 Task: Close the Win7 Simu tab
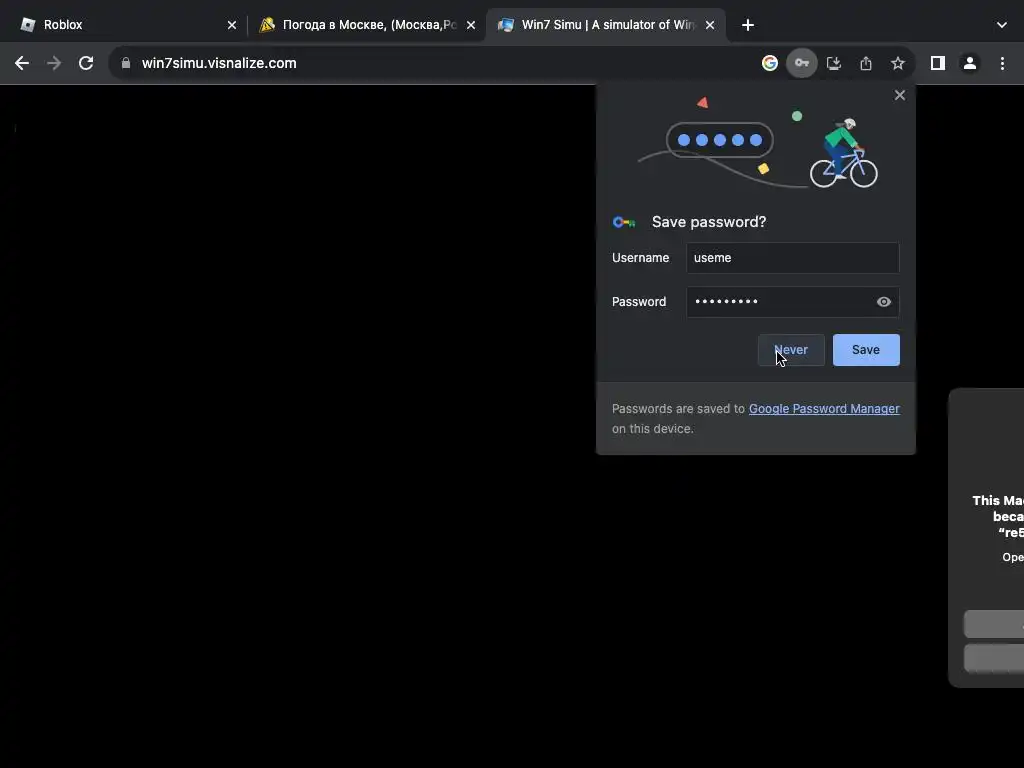(710, 25)
